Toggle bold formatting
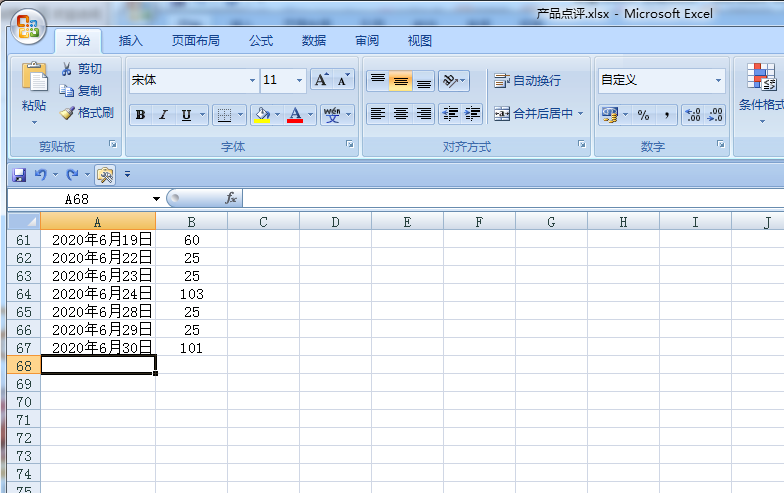 click(x=140, y=115)
